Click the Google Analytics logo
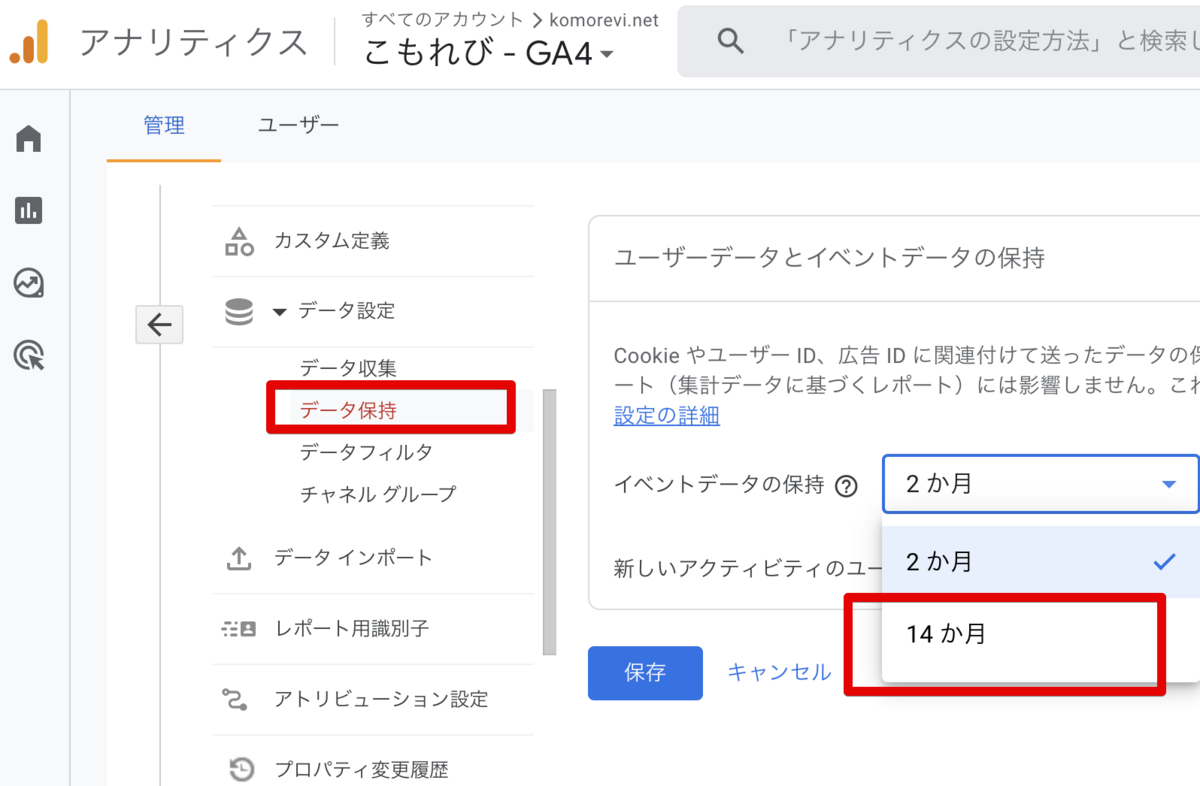The width and height of the screenshot is (1200, 786). coord(29,43)
